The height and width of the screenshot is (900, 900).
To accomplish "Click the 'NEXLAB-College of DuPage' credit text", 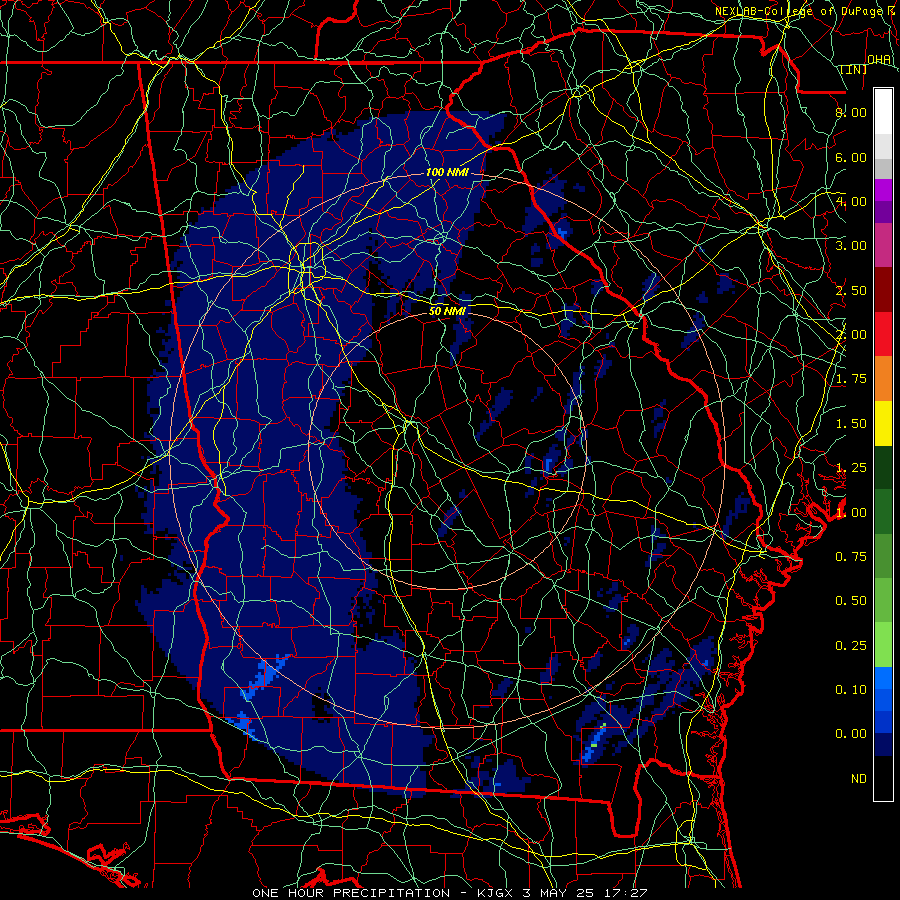I will [800, 11].
